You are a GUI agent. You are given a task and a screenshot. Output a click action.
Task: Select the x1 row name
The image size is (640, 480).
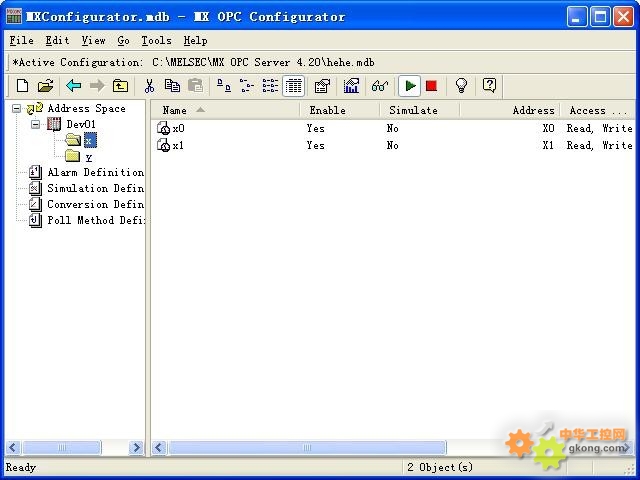click(178, 145)
